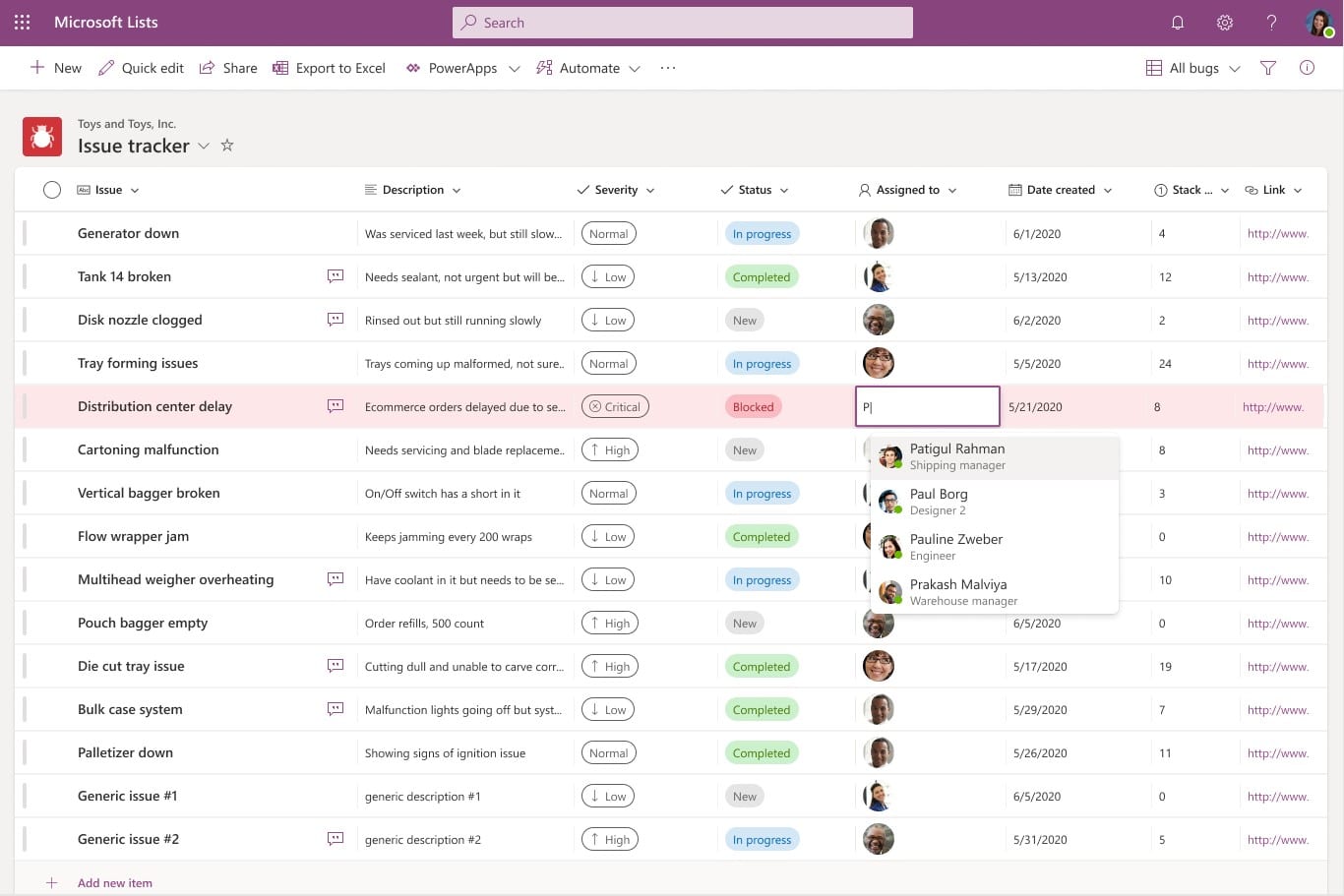Open the comment icon on Tank 14 broken
Viewport: 1344px width, 896px height.
(x=336, y=276)
